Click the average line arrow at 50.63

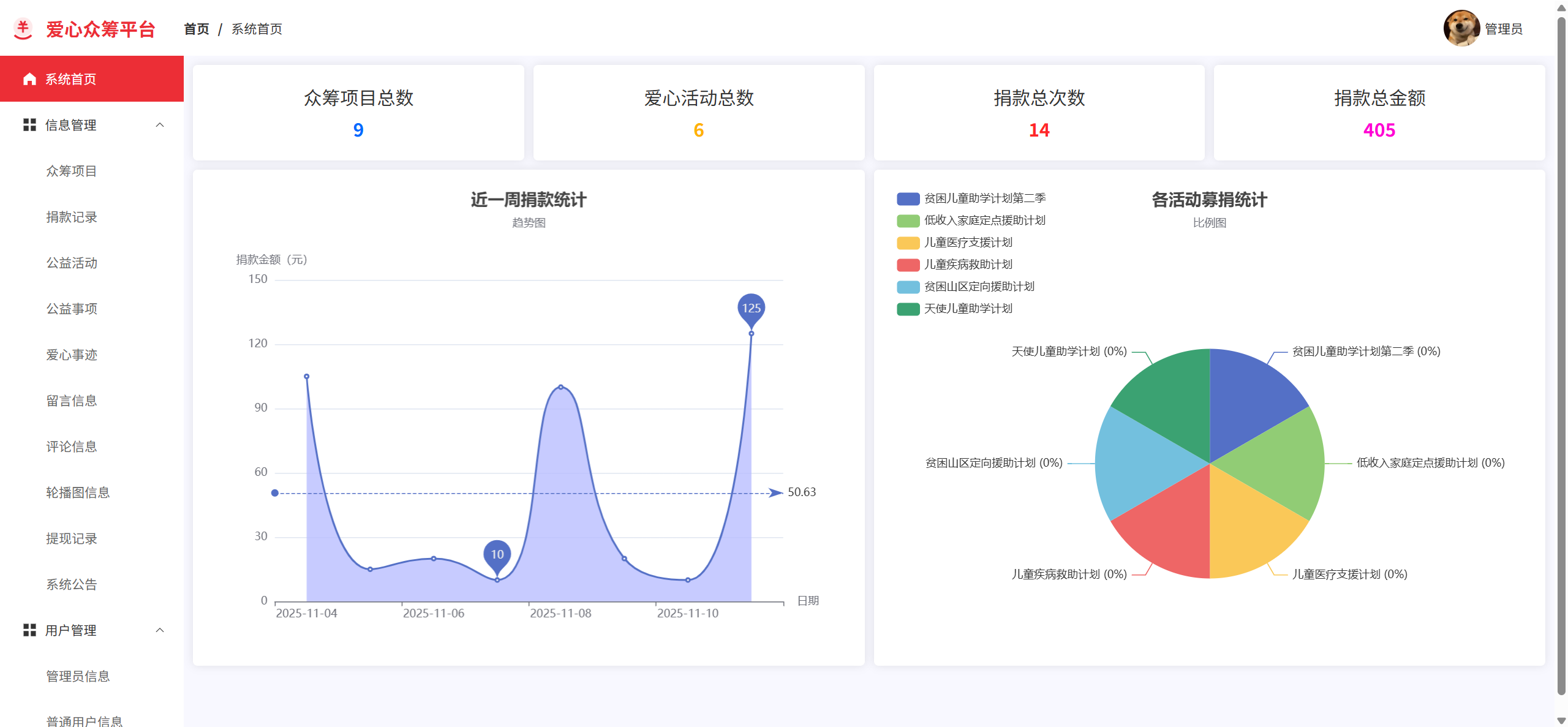[x=775, y=493]
